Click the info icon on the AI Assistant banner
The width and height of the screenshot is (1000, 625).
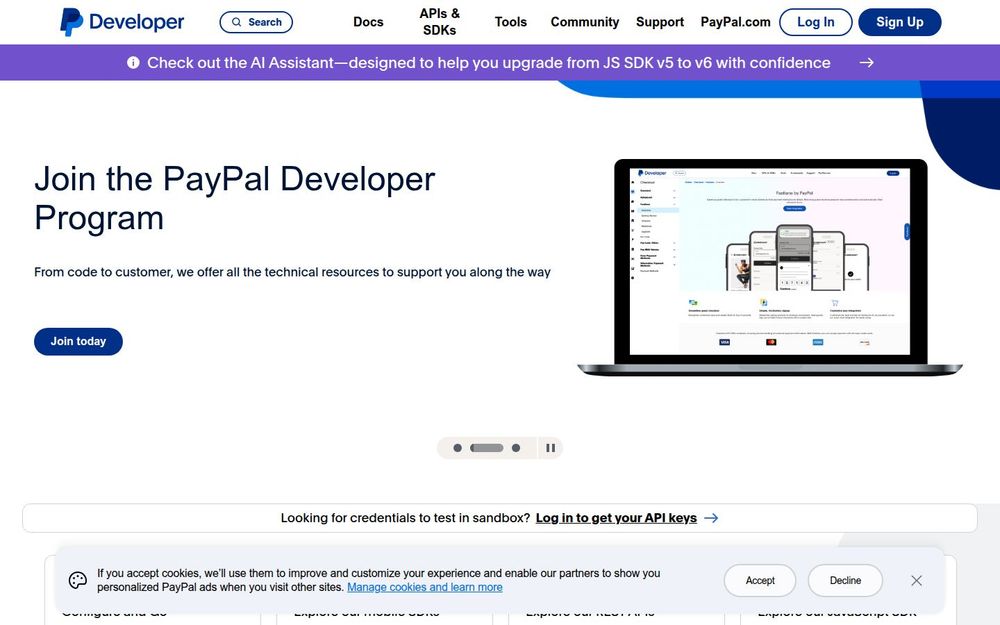pos(133,62)
